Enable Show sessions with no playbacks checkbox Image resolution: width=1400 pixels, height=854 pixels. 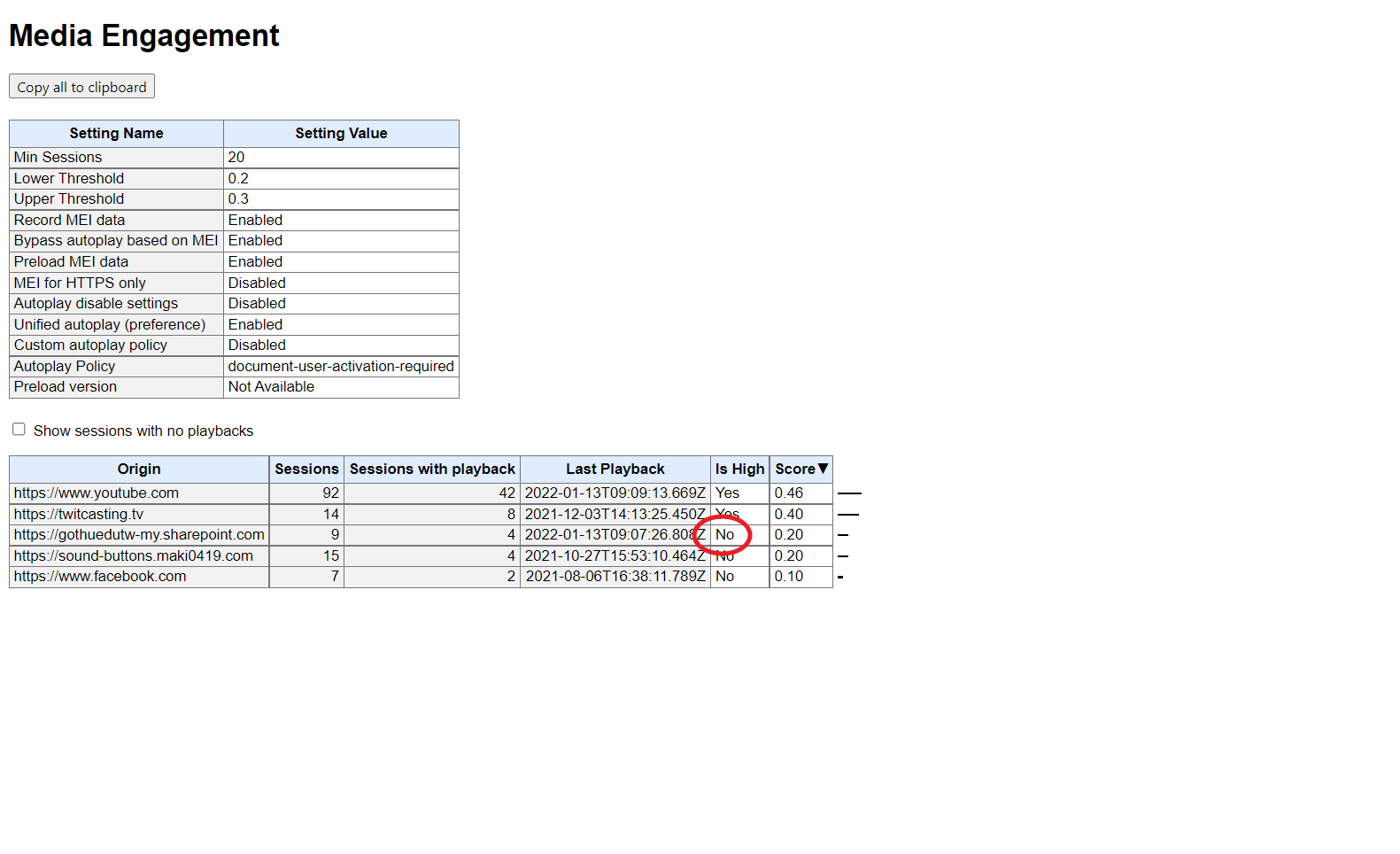[19, 430]
